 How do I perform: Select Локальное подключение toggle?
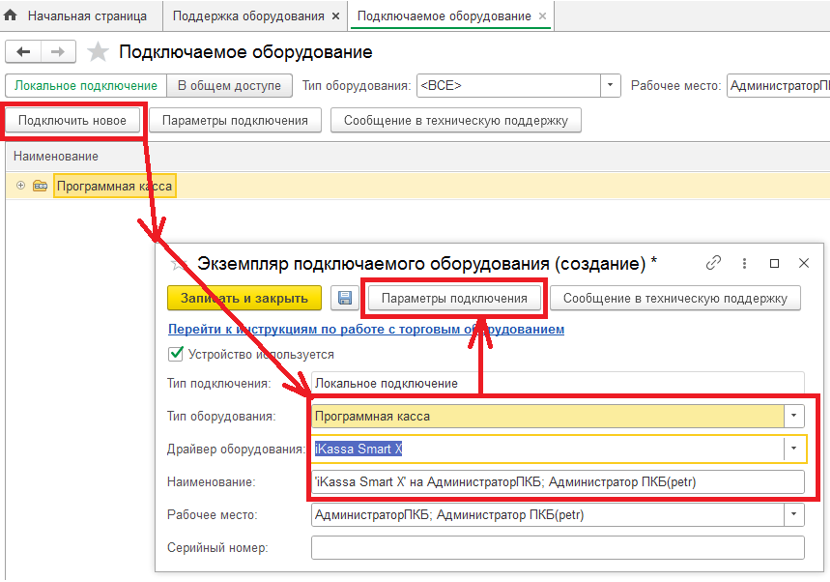click(x=86, y=86)
